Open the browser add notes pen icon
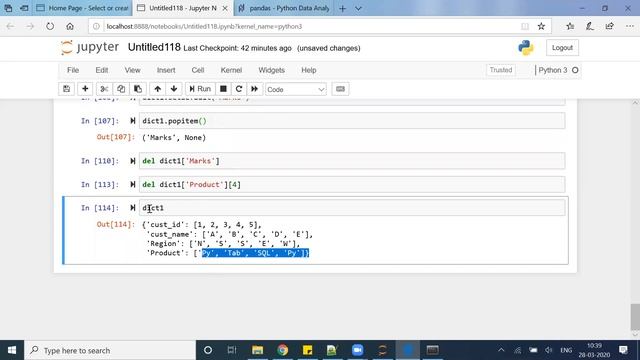 pos(590,27)
